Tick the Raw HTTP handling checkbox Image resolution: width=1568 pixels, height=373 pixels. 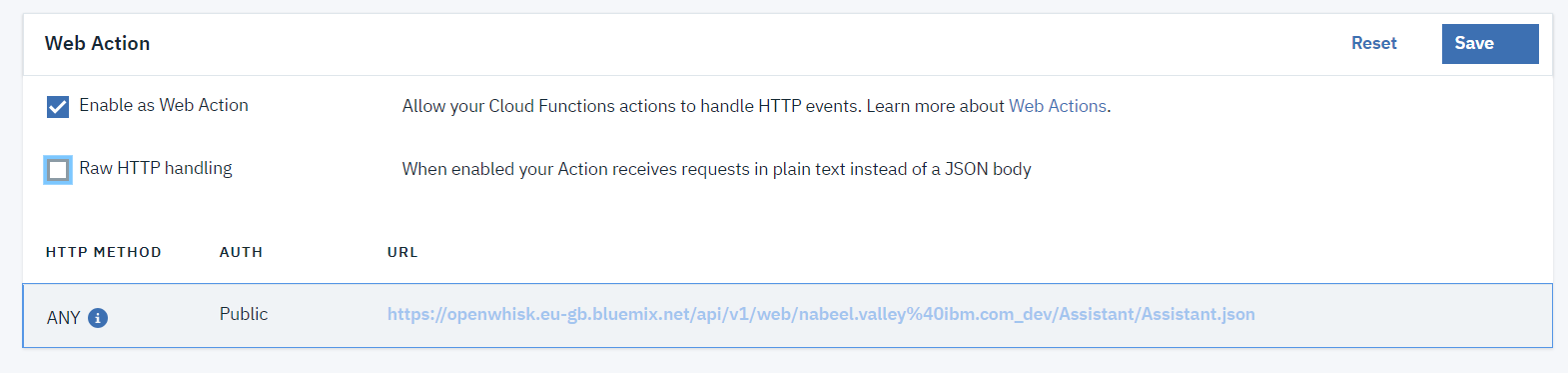pyautogui.click(x=58, y=170)
